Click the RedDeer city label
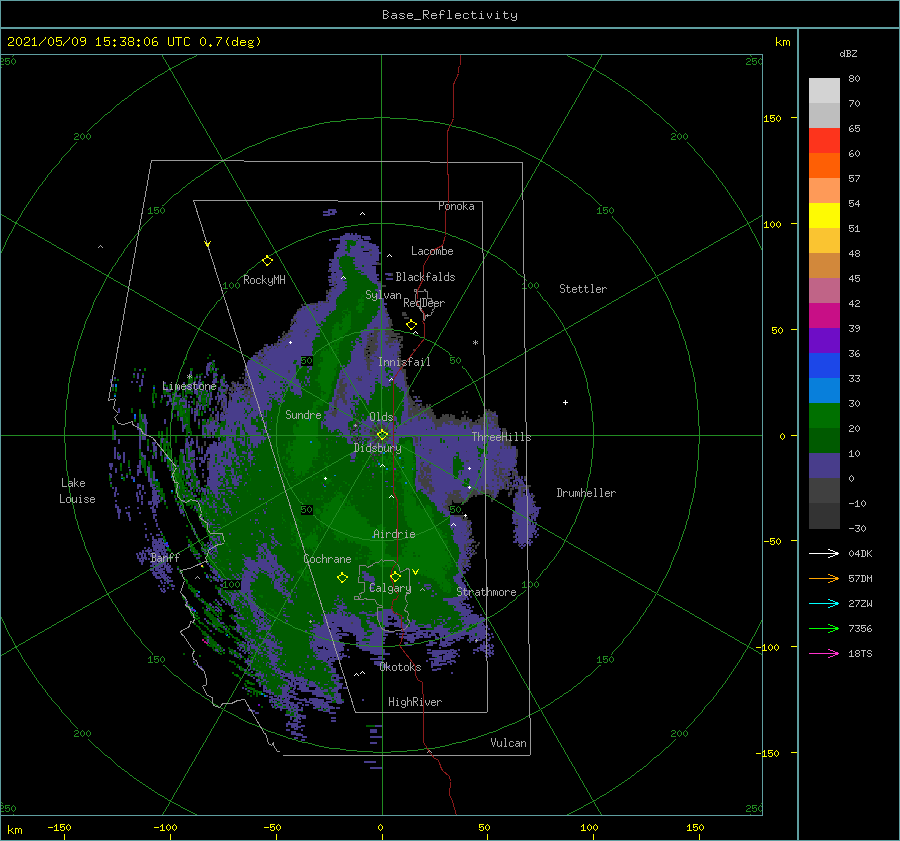Image resolution: width=900 pixels, height=841 pixels. tap(424, 303)
